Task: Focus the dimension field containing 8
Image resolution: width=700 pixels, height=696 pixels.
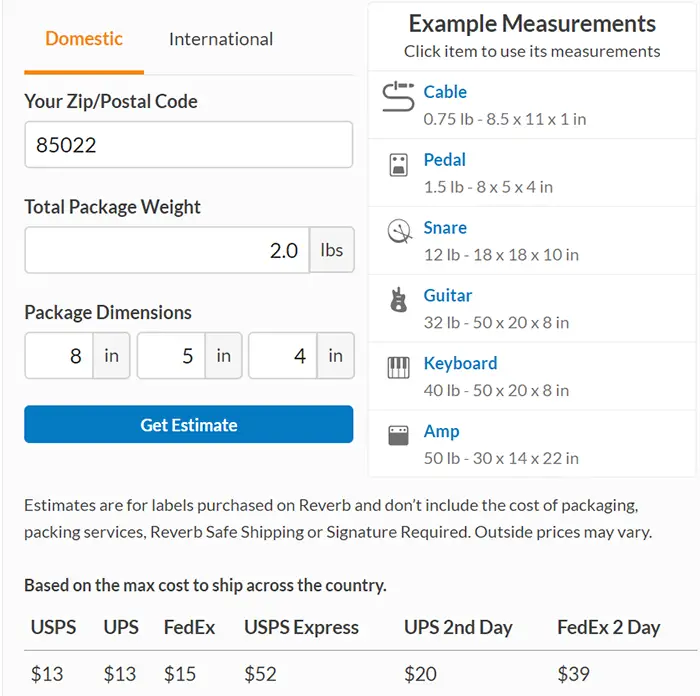Action: (59, 355)
